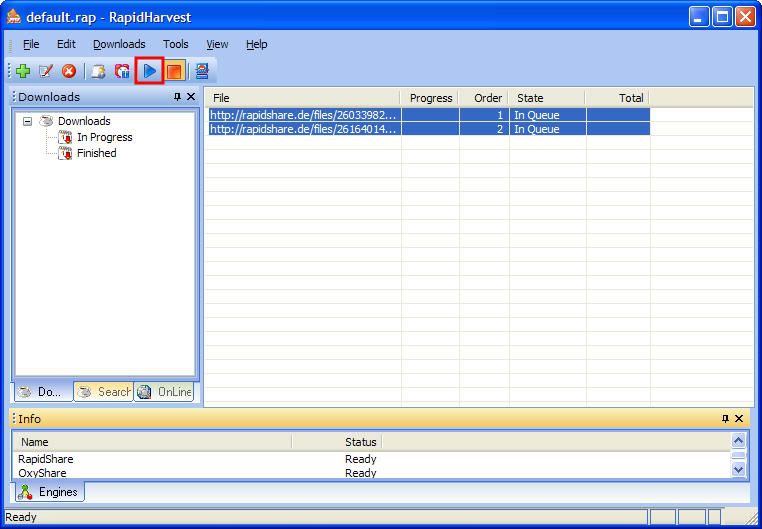Screen dimensions: 762x529
Task: Collapse the Downloads tree node
Action: click(x=28, y=121)
